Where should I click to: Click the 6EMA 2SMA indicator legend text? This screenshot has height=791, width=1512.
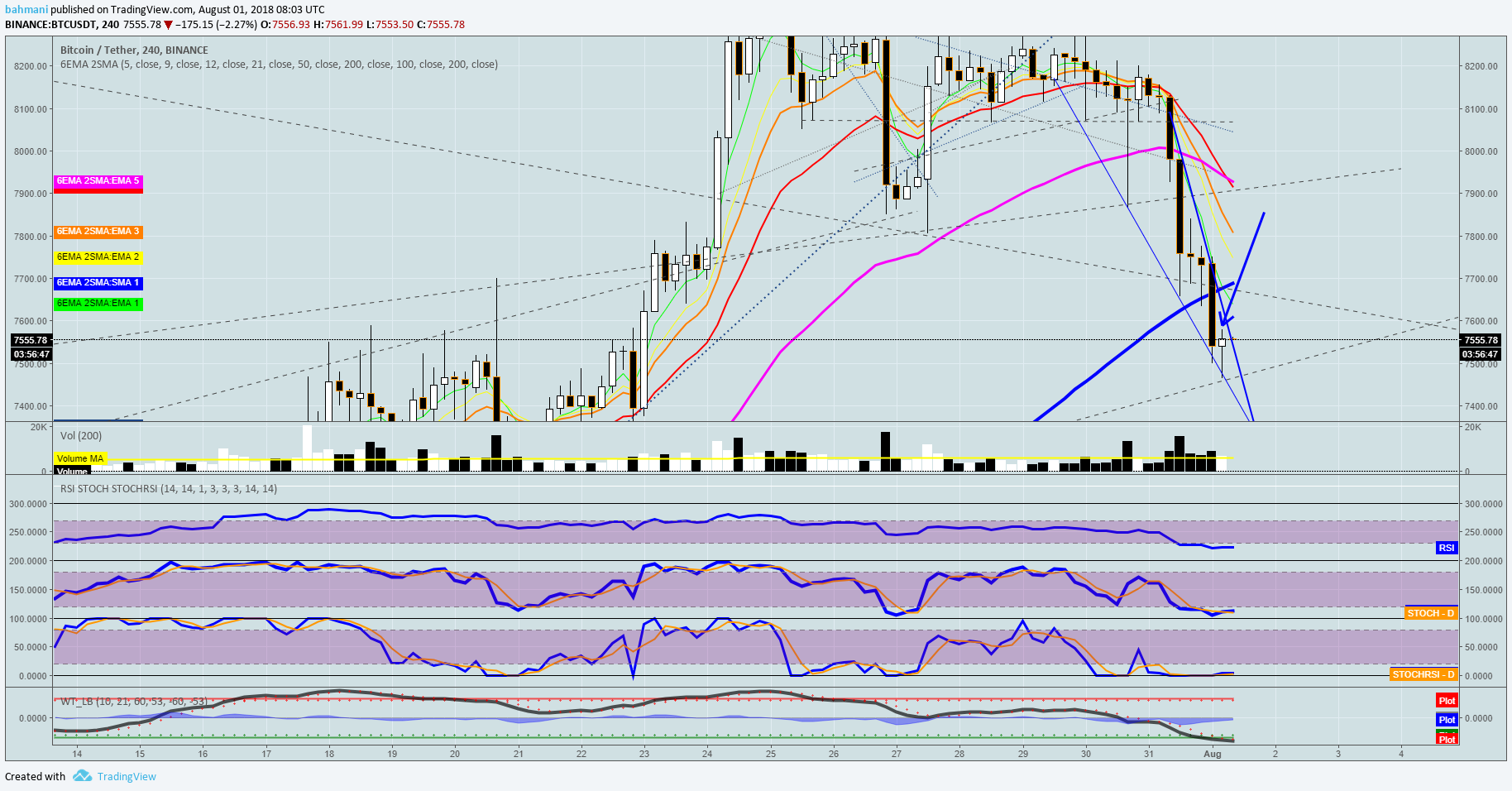pyautogui.click(x=279, y=65)
